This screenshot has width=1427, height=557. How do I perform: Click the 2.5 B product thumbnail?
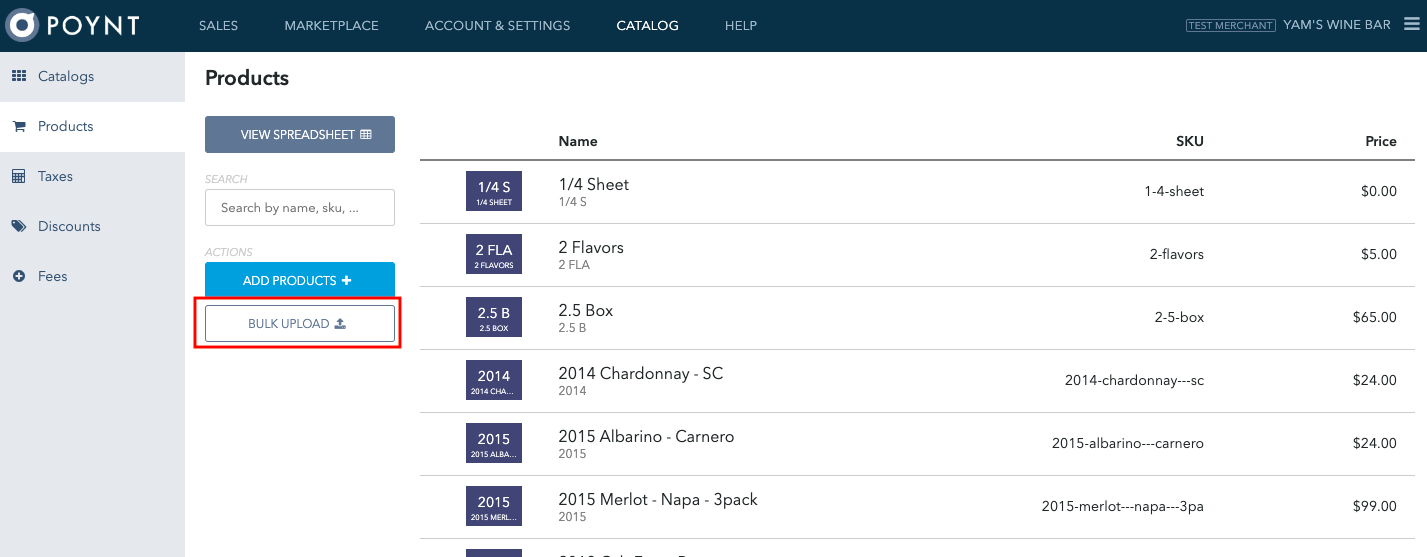tap(494, 317)
